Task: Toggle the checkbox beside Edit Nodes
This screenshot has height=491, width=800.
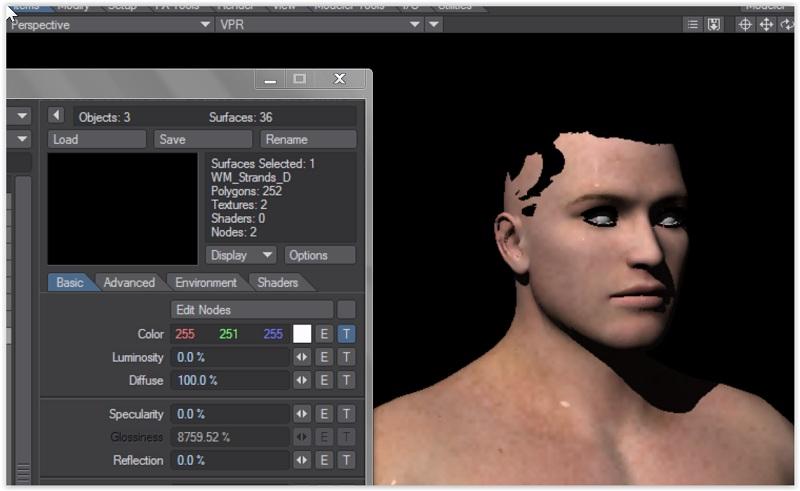Action: pyautogui.click(x=346, y=310)
